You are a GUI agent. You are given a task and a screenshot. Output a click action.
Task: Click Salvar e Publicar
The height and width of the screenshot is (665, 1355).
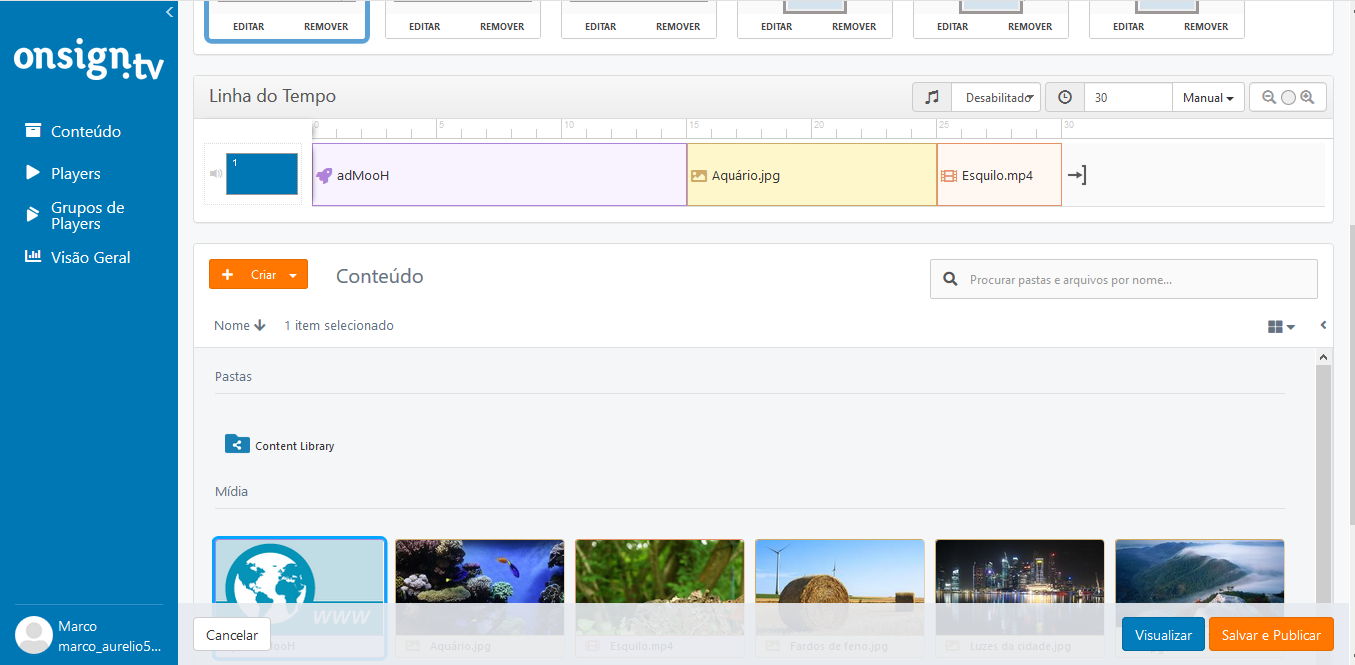(1271, 635)
